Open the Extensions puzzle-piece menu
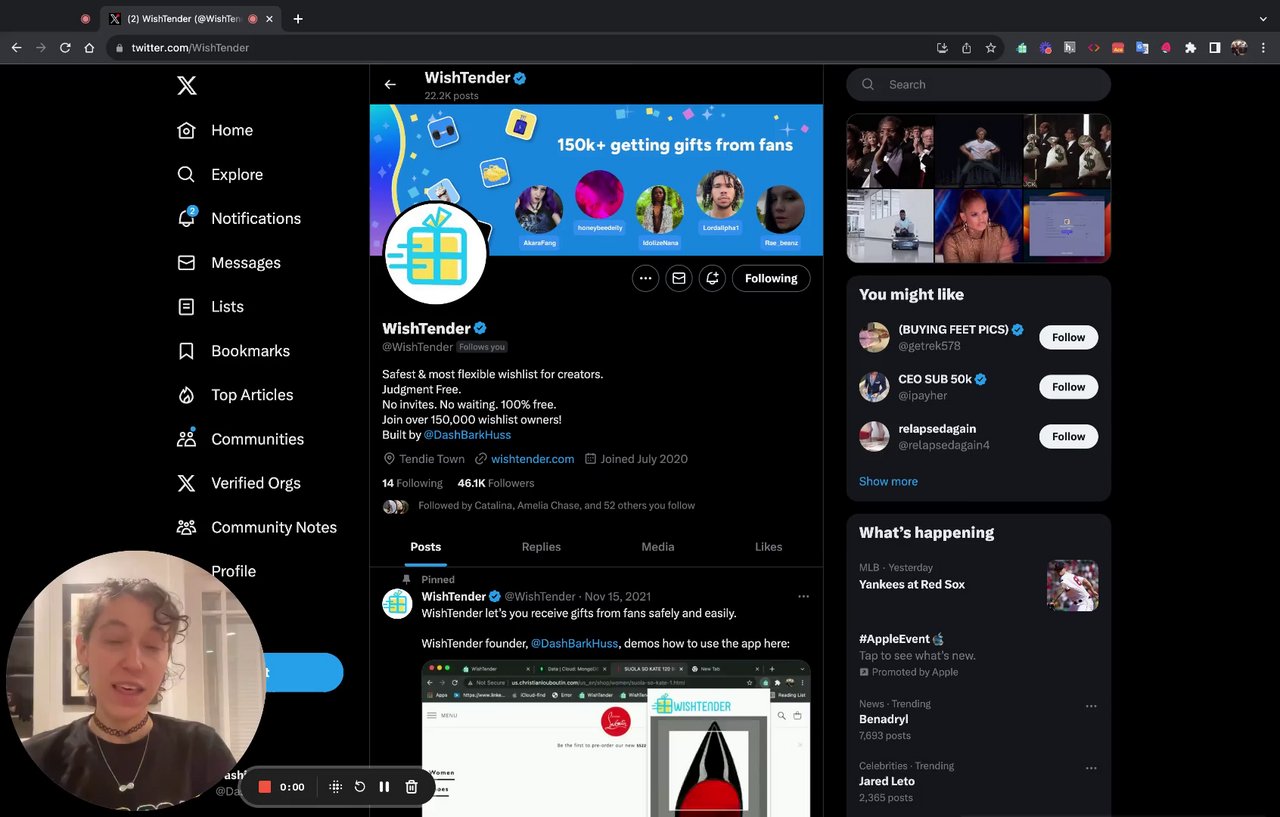 1190,47
